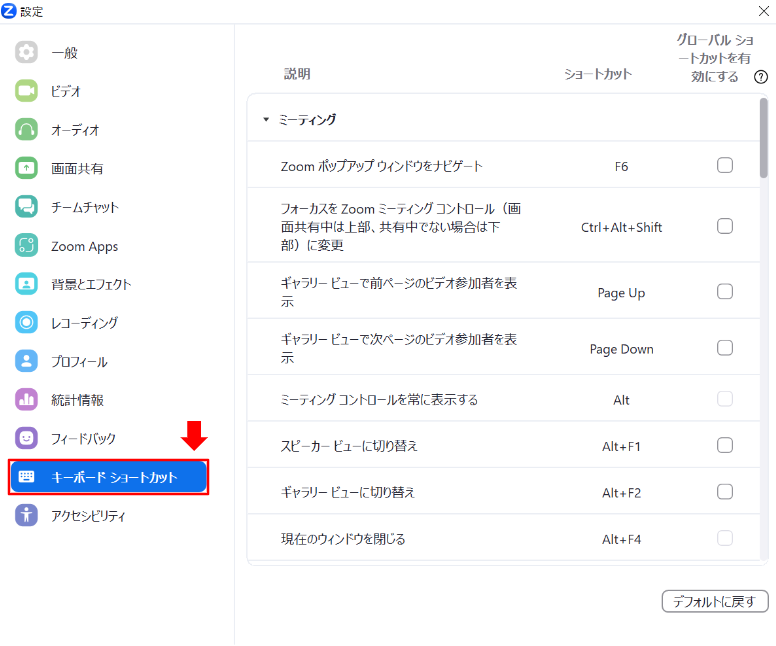
Task: Toggle the Alt+F4 shortcut checkbox
Action: tap(725, 538)
